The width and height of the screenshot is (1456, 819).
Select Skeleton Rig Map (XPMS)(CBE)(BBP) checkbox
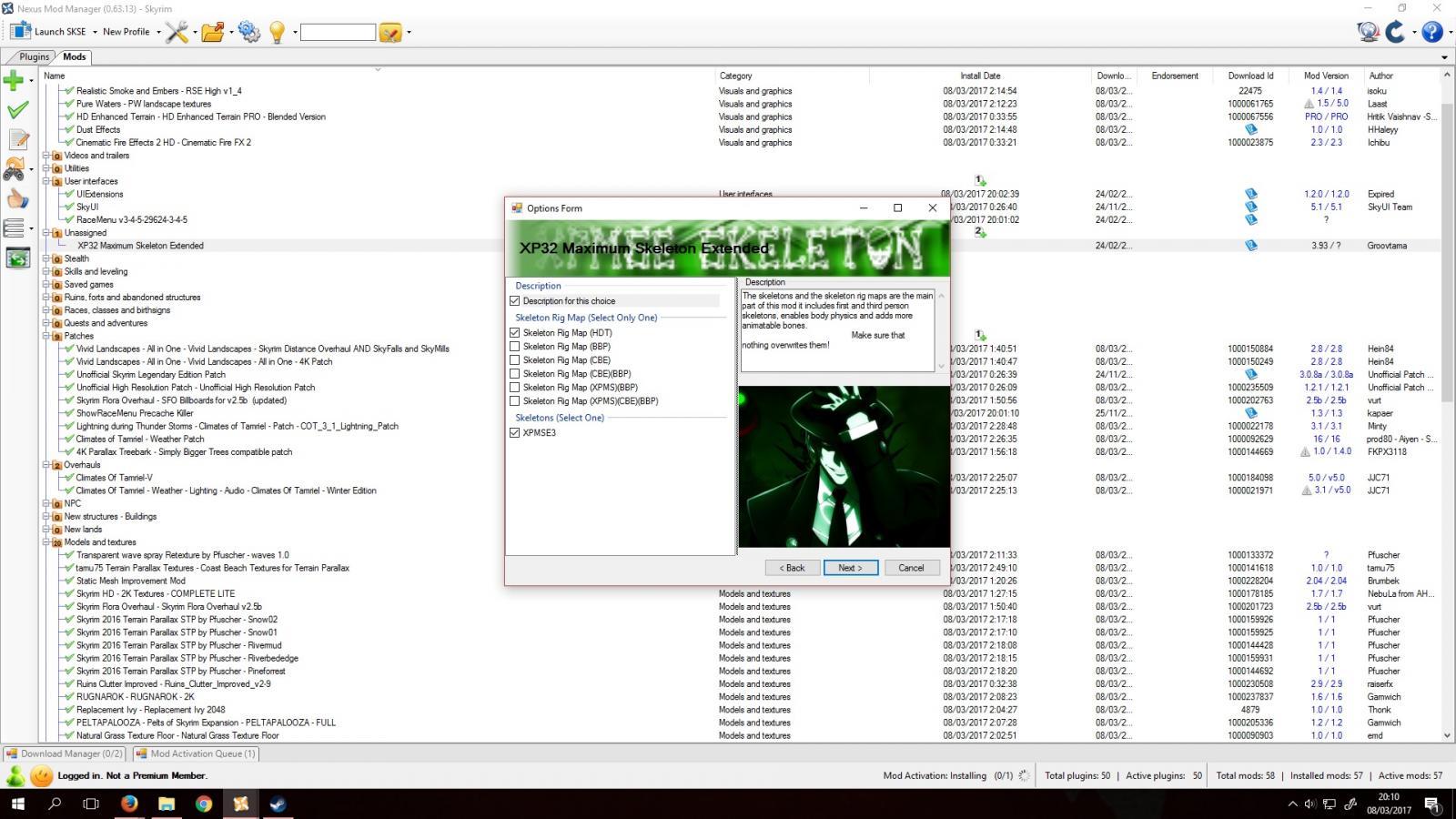click(515, 401)
